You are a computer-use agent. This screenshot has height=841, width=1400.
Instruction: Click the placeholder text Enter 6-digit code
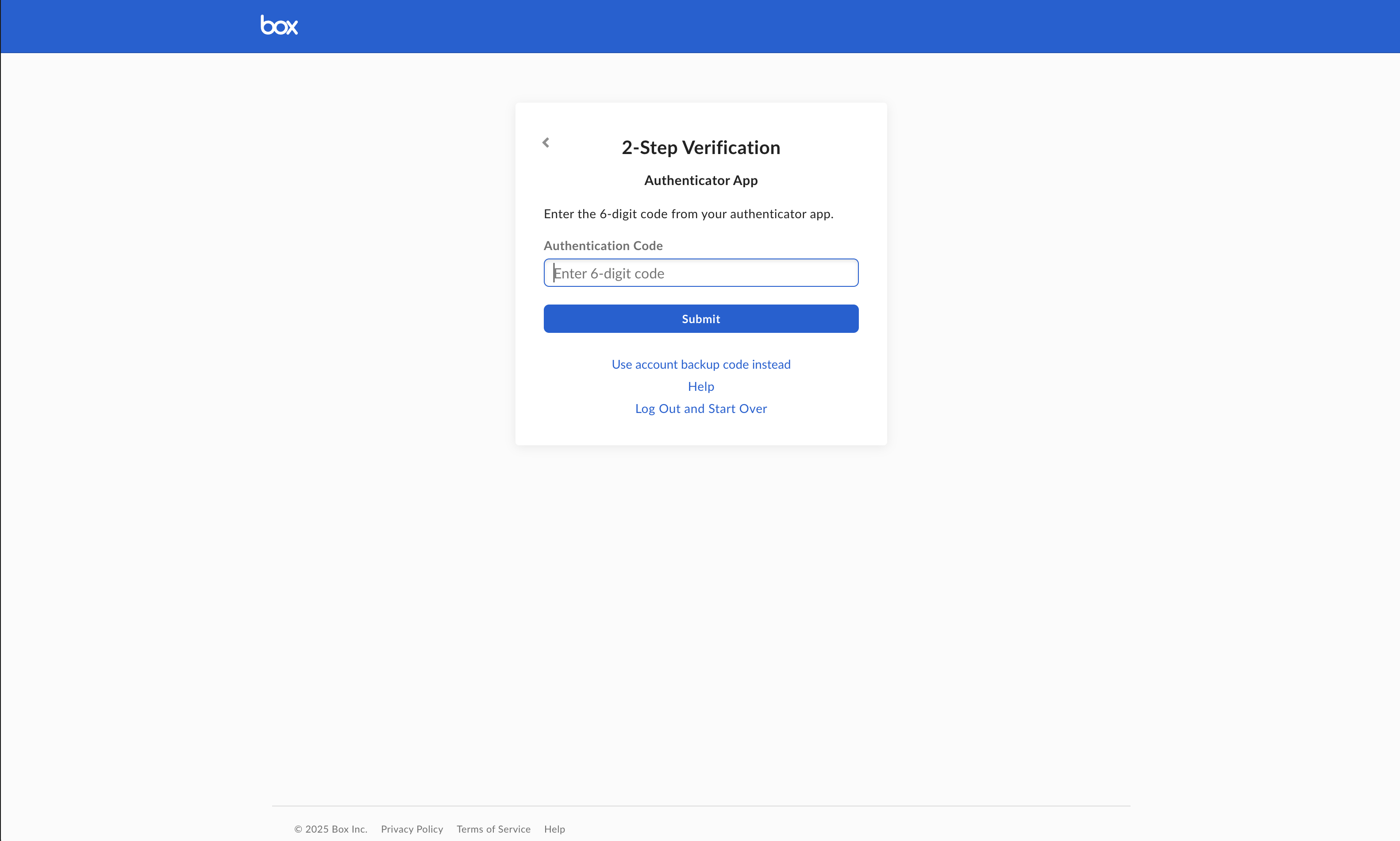(609, 273)
